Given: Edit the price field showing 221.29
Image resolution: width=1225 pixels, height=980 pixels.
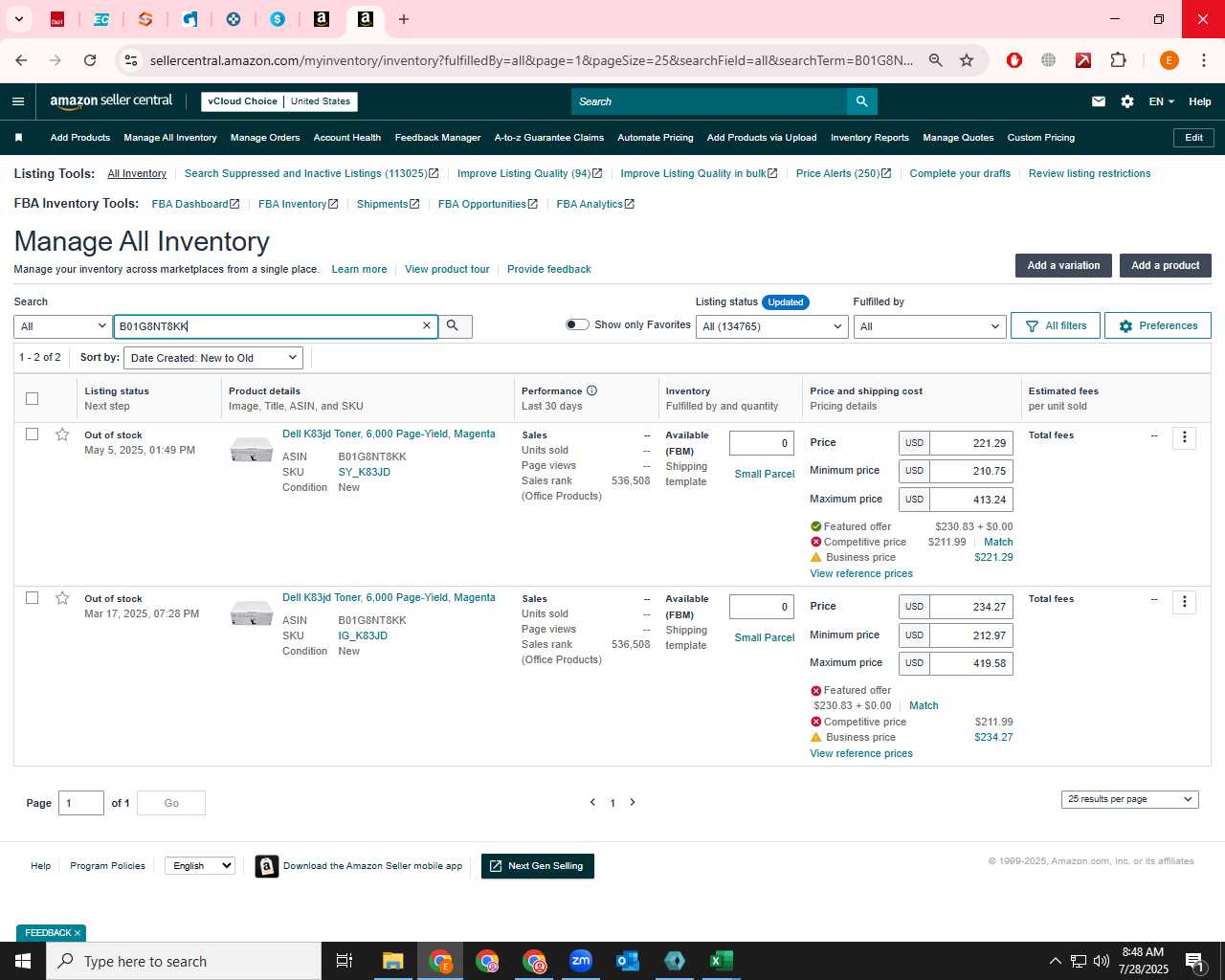Looking at the screenshot, I should 971,443.
